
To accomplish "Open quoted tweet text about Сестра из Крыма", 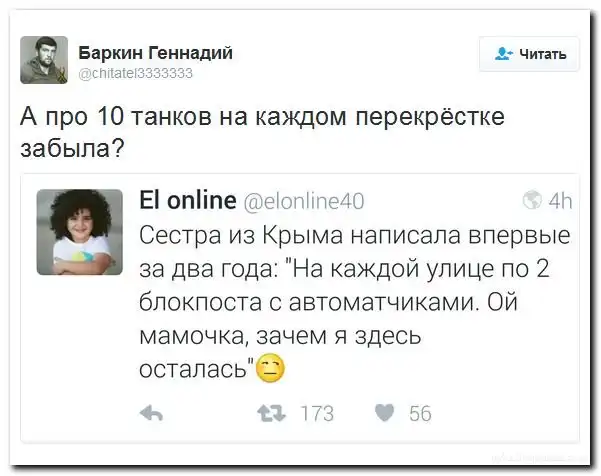I will [353, 301].
